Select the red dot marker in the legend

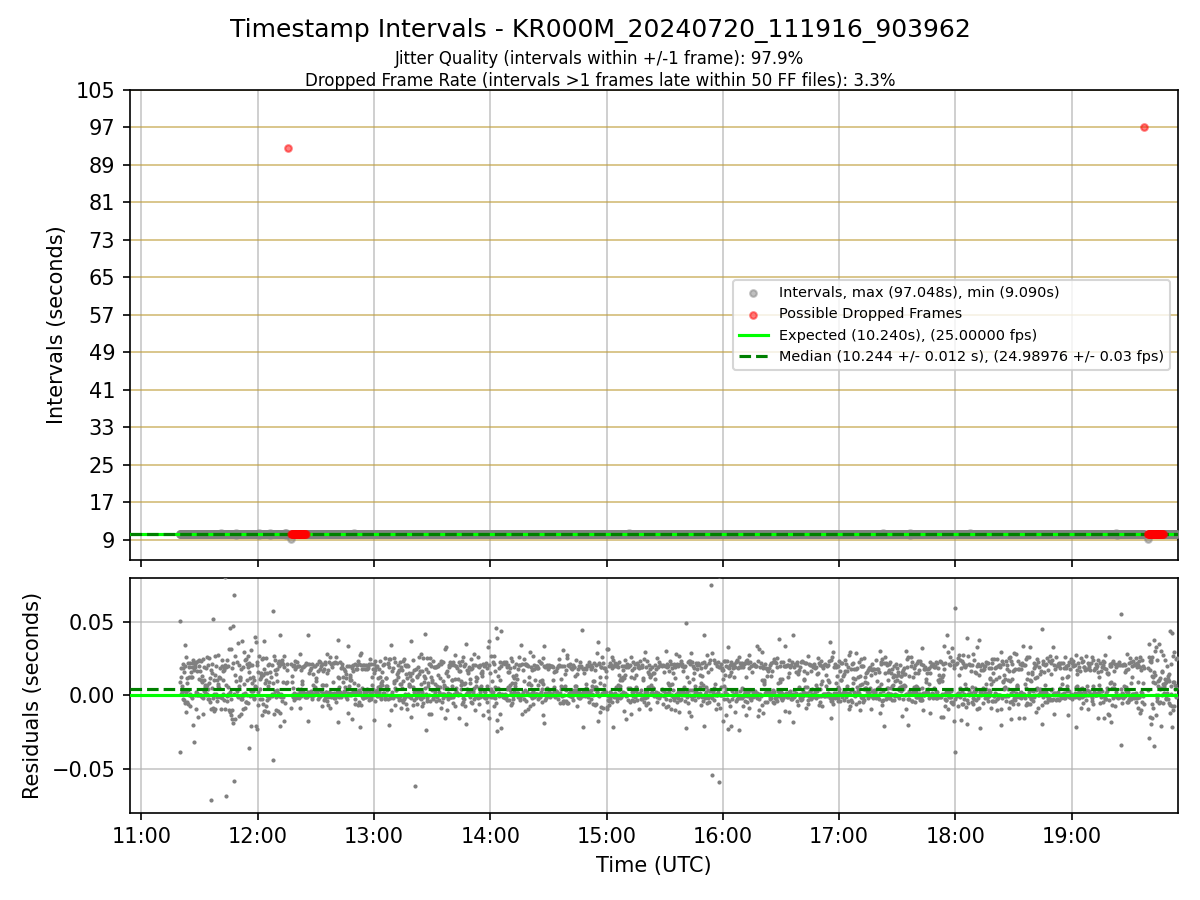pos(754,314)
